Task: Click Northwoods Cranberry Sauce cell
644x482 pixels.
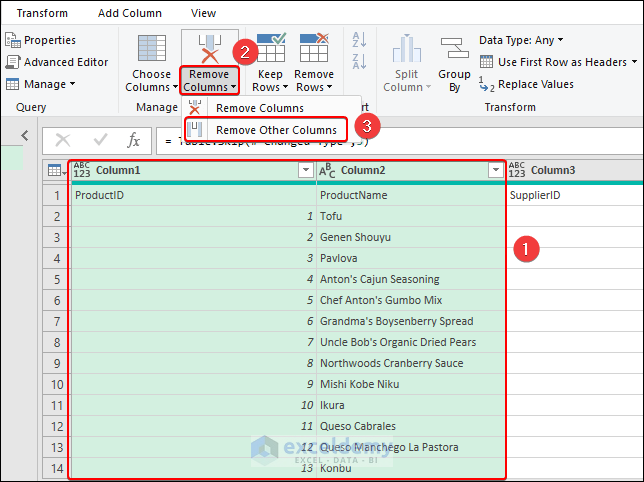Action: tap(412, 363)
